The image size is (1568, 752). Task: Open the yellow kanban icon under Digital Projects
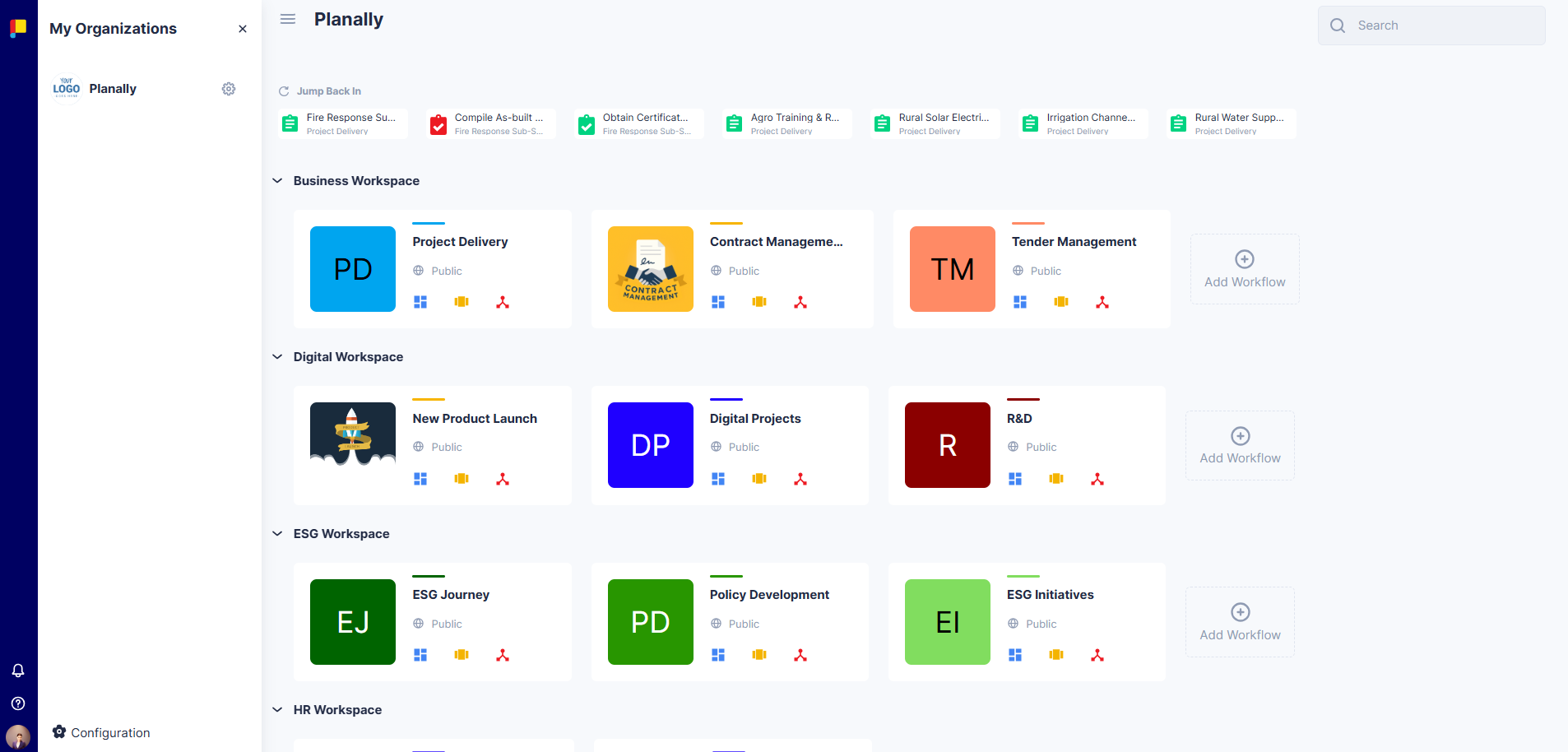pos(759,478)
